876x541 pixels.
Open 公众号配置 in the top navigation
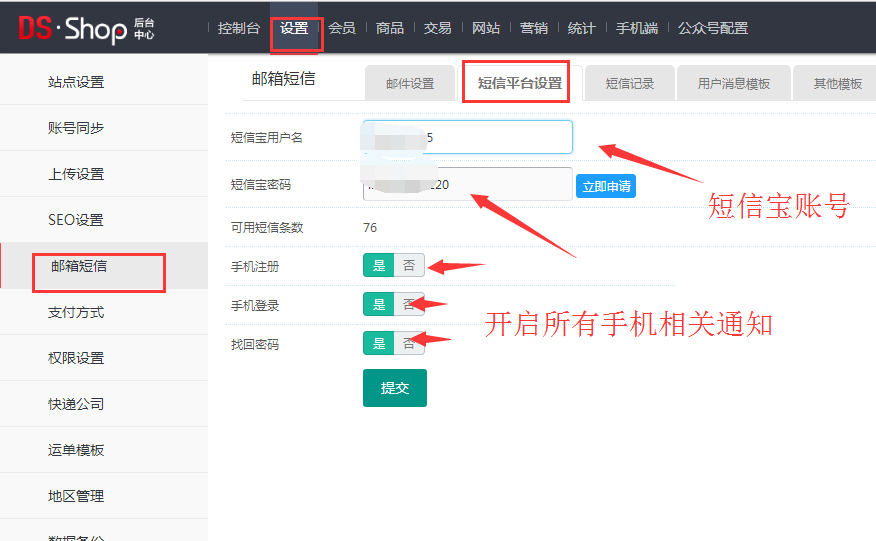[x=713, y=28]
